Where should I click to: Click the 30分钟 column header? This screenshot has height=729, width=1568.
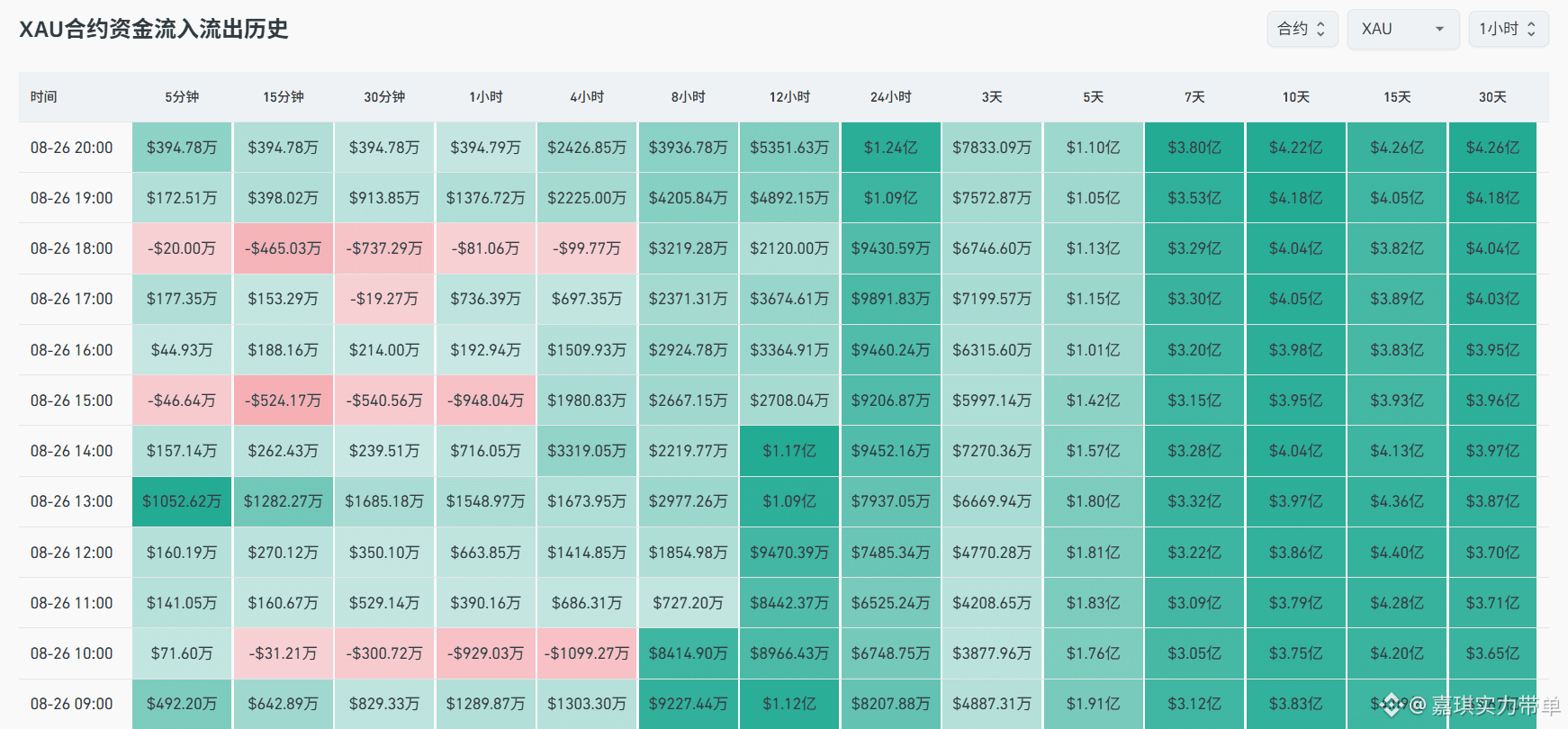[x=384, y=97]
